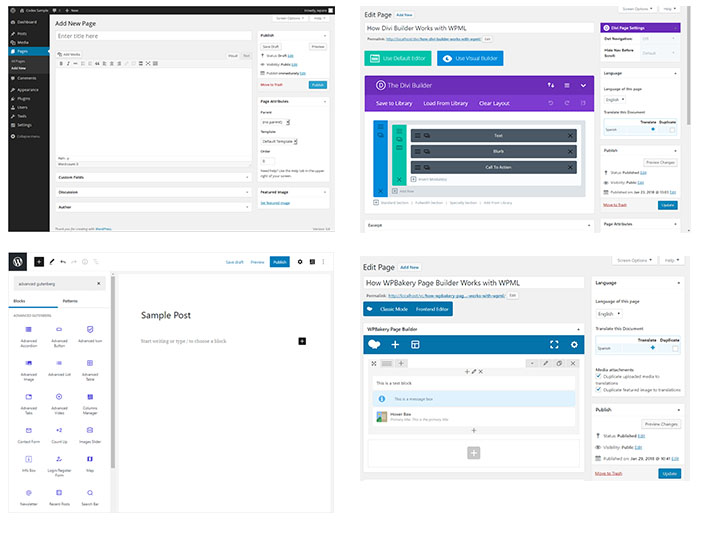Toggle the Gutenberg block inserter plus button
The height and width of the screenshot is (549, 705).
pyautogui.click(x=39, y=262)
